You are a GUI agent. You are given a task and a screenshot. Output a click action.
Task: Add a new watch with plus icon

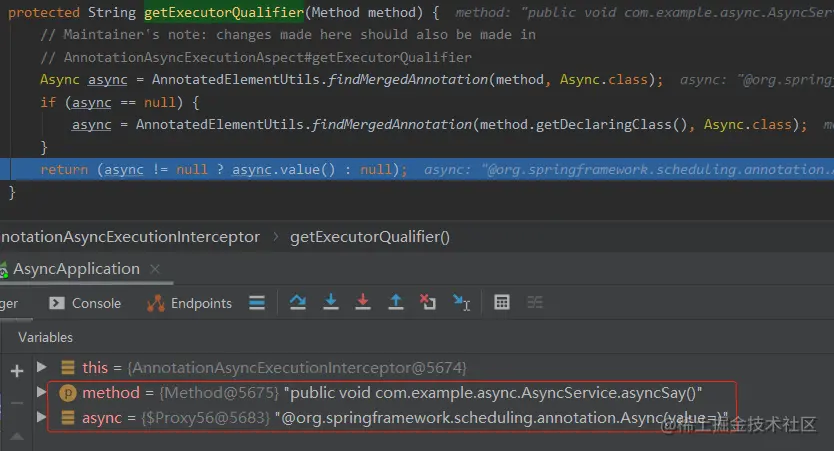[17, 371]
